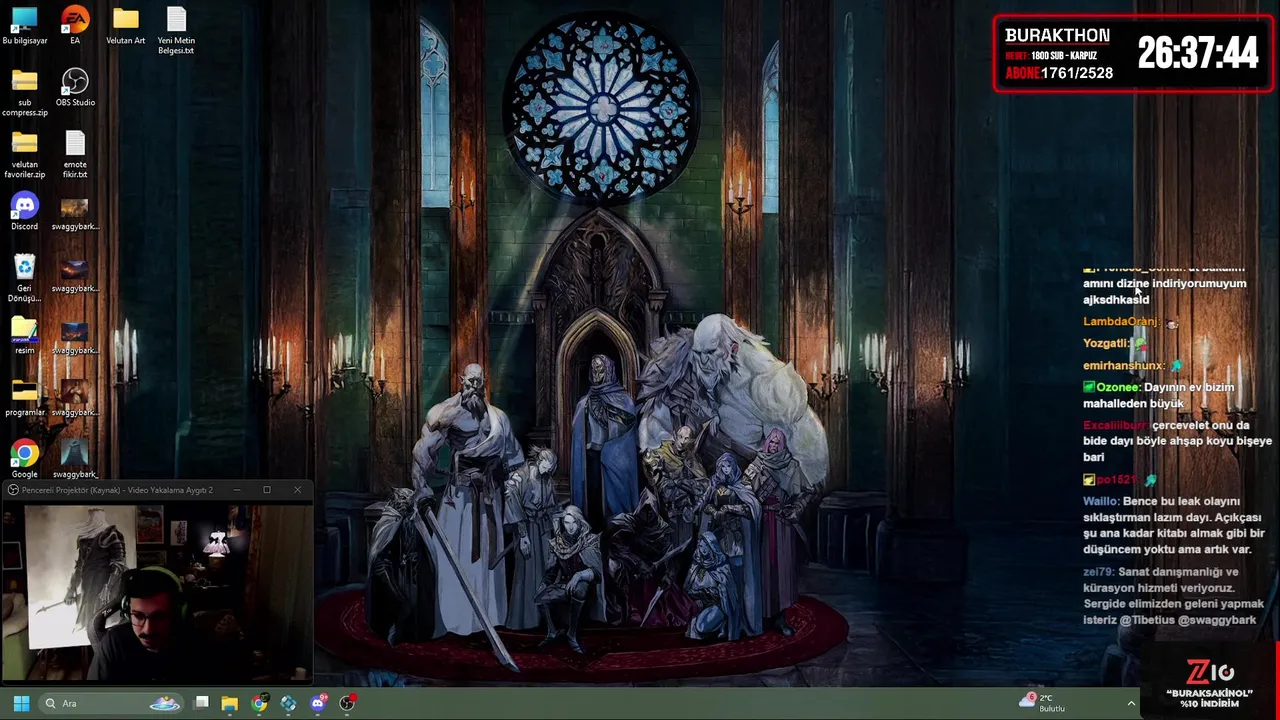Launch OBS Studio desktop shortcut
This screenshot has height=720, width=1280.
tap(75, 88)
